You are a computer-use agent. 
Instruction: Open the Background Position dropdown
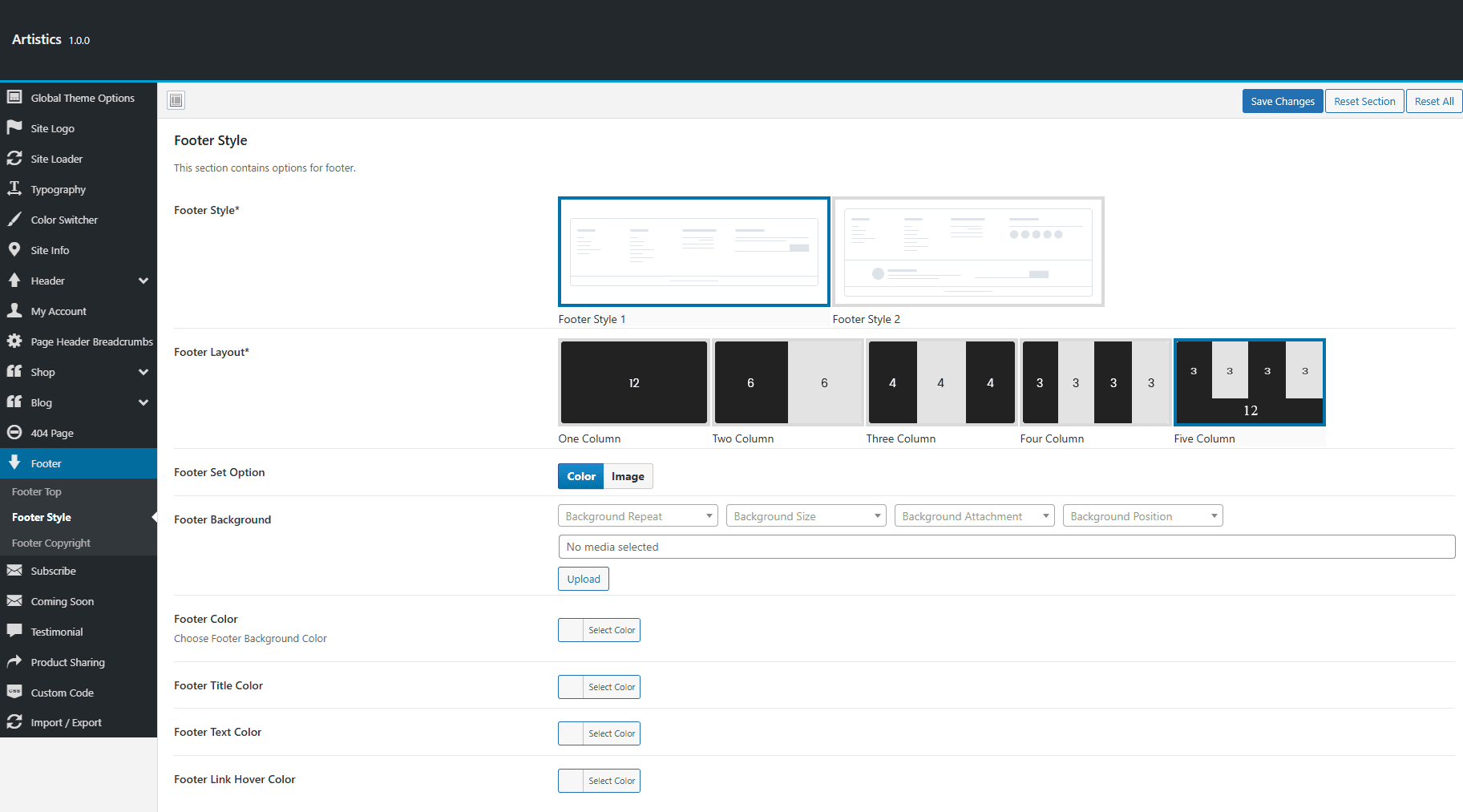(x=1143, y=516)
